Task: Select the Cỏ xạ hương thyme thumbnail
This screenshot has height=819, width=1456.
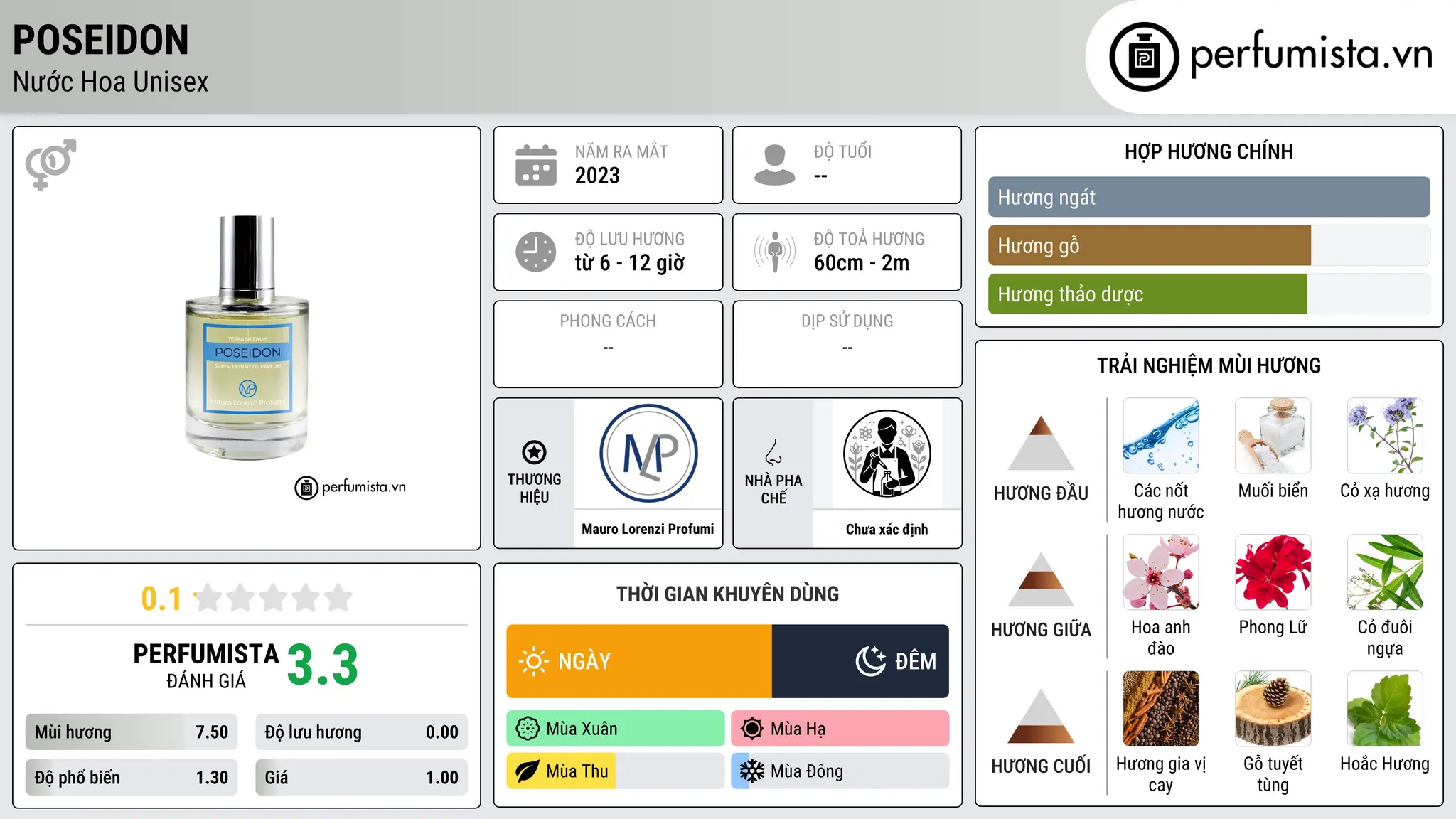Action: 1385,436
